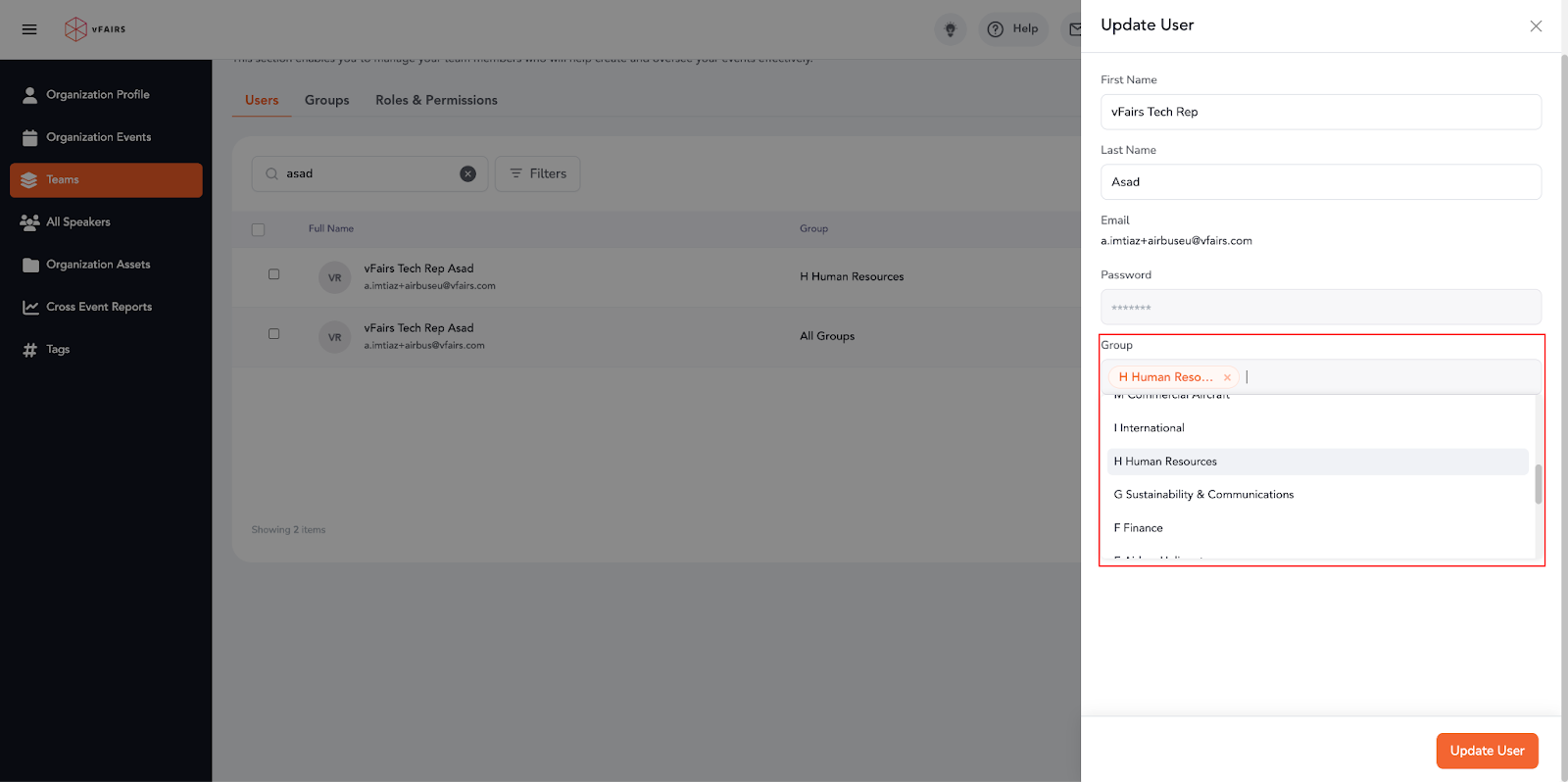Open Tags from the sidebar
The image size is (1568, 782).
click(x=58, y=350)
